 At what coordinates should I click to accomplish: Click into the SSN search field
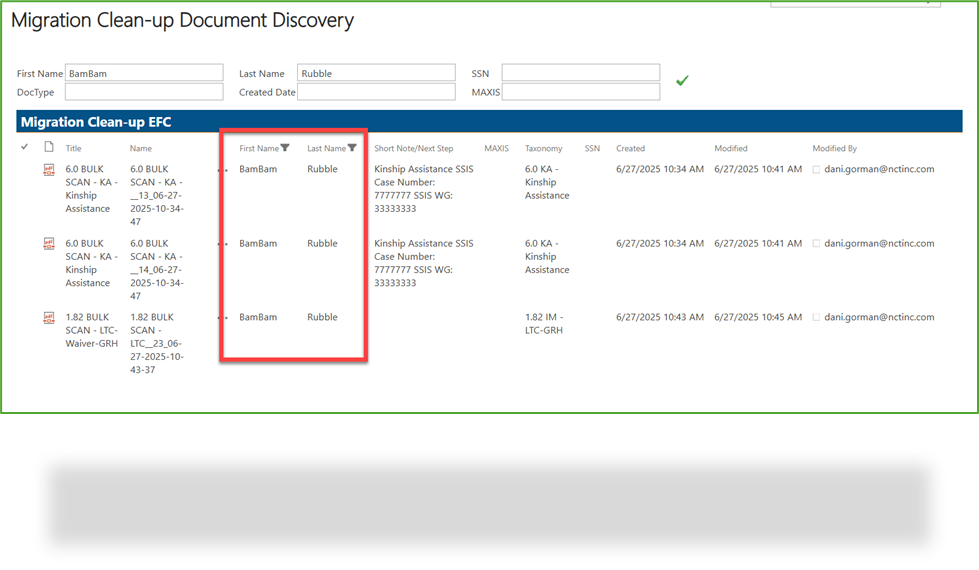[x=581, y=73]
